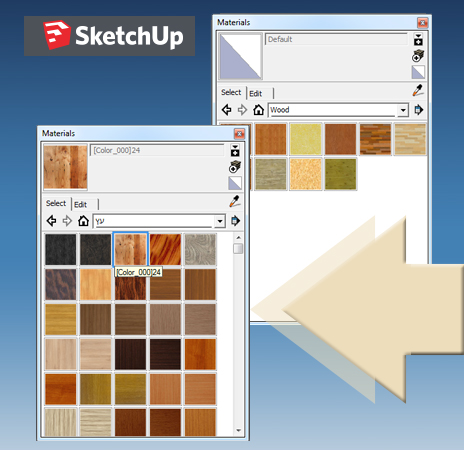Select the gray weathered wood swatch in the Wood library
The width and height of the screenshot is (464, 450).
click(x=271, y=174)
